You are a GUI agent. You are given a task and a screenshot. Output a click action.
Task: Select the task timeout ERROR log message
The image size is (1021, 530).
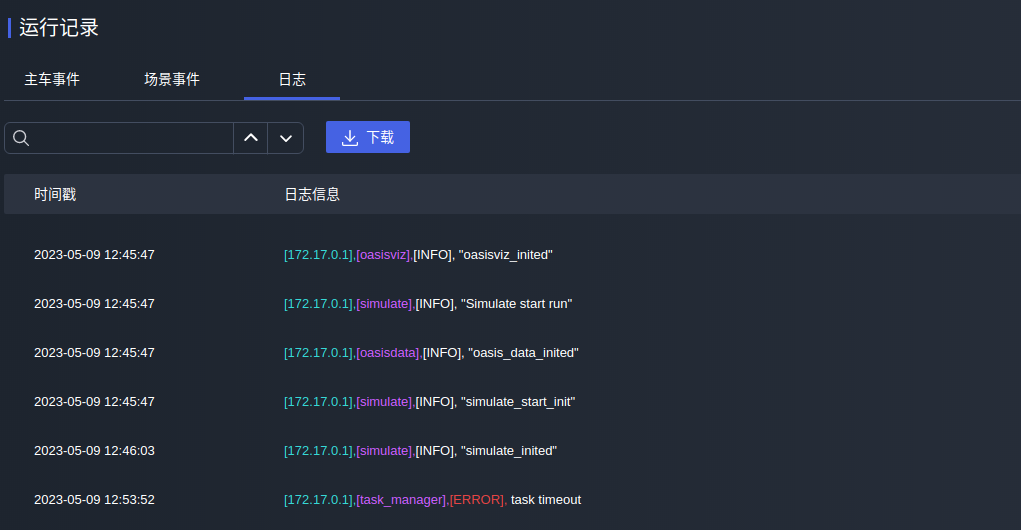pos(432,499)
